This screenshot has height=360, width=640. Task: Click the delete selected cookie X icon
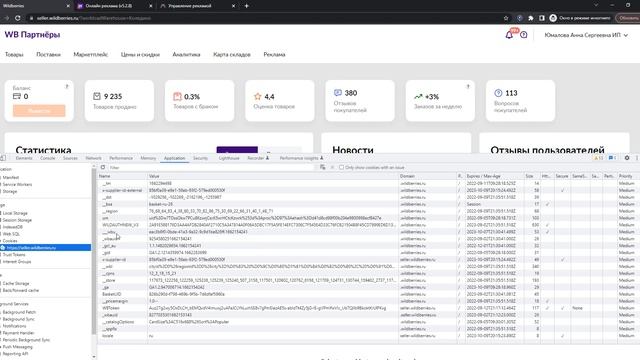tap(332, 167)
